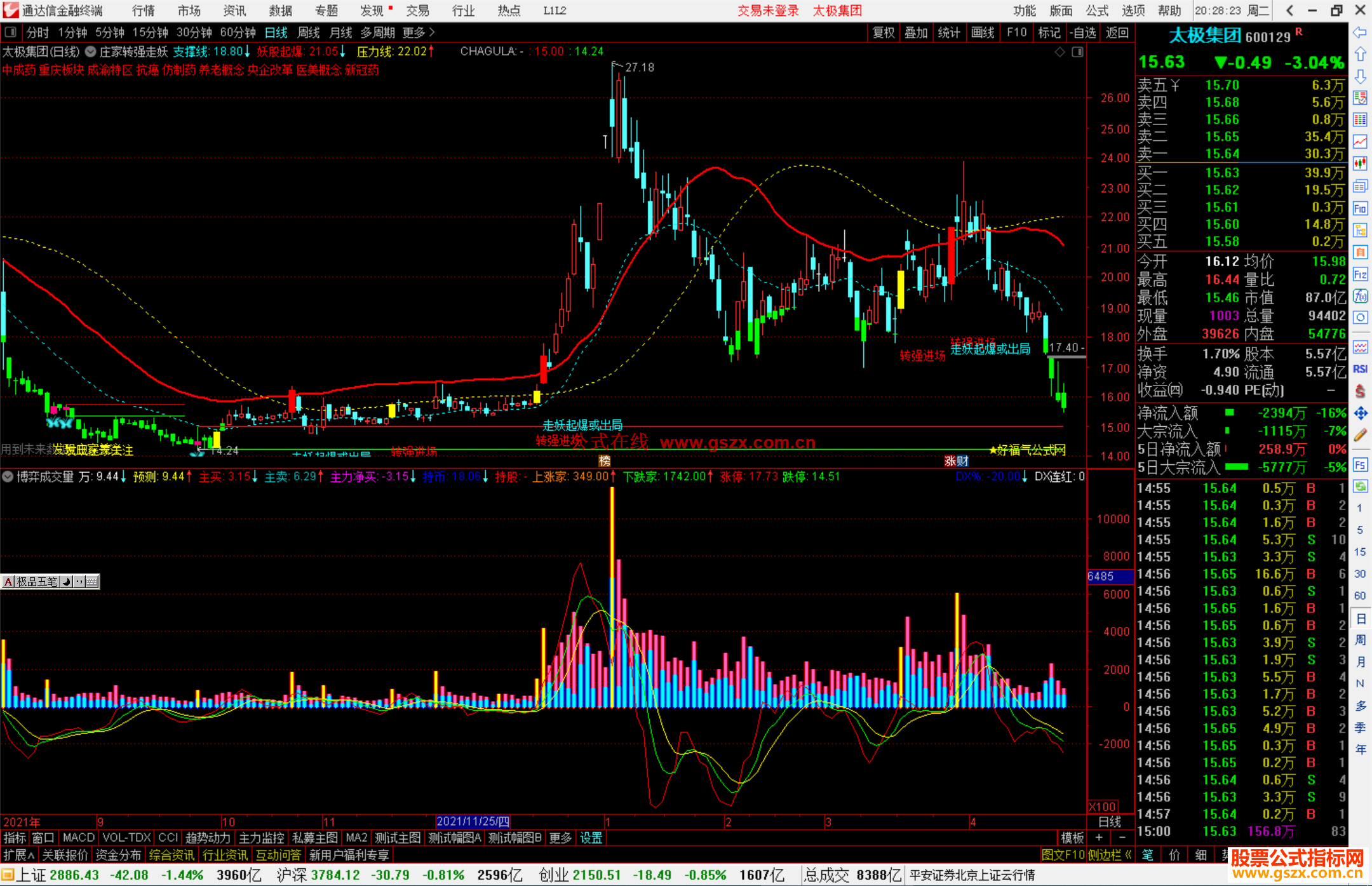Click the minus zoom button beside 模板
The width and height of the screenshot is (1372, 886).
(x=1122, y=838)
